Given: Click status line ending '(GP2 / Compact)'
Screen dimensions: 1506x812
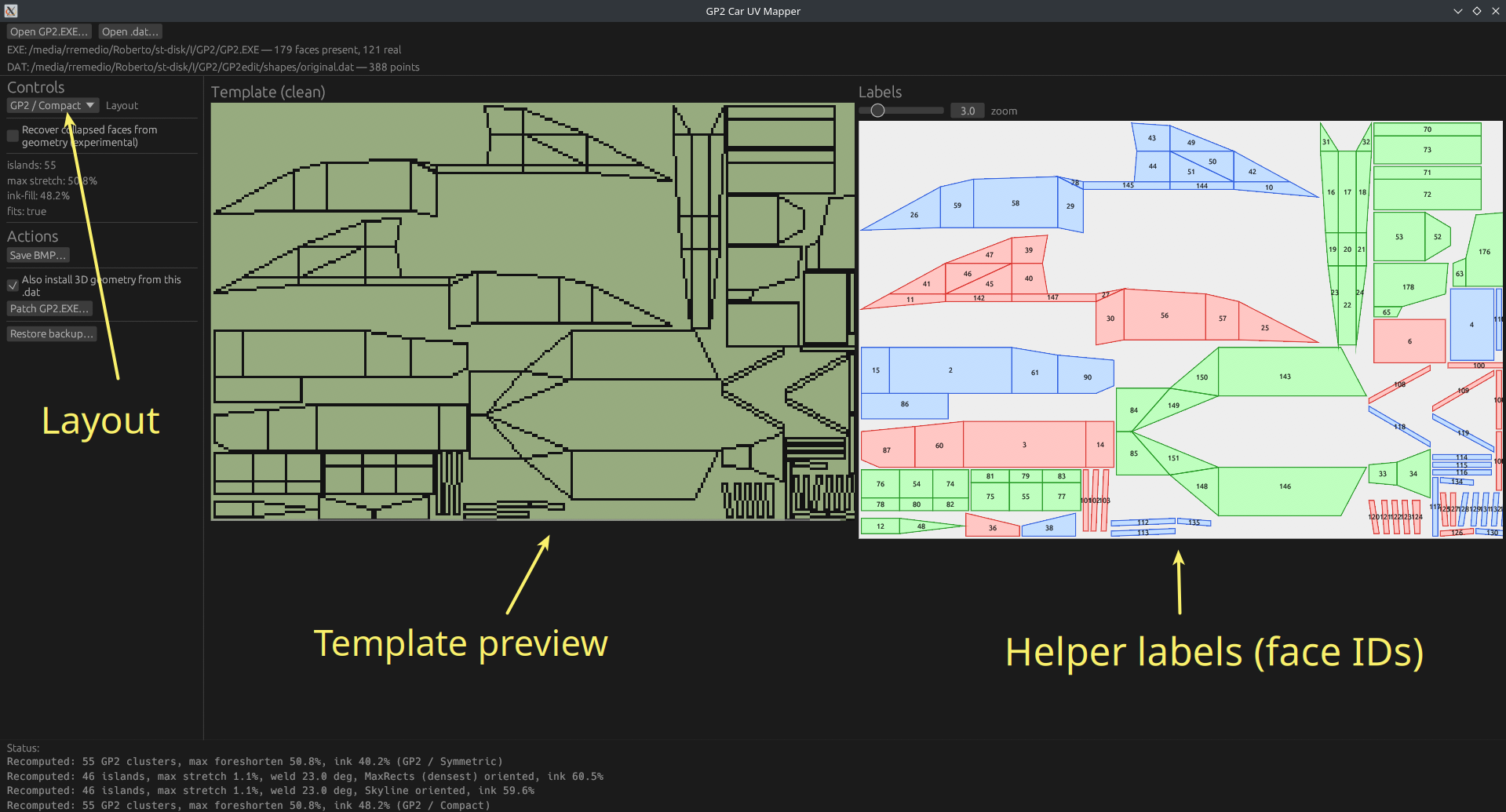Looking at the screenshot, I should click(x=249, y=806).
